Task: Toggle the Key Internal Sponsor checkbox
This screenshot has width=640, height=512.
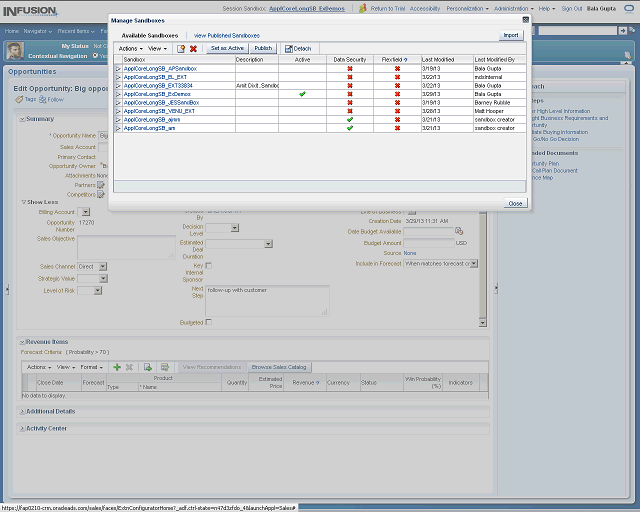Action: [208, 265]
